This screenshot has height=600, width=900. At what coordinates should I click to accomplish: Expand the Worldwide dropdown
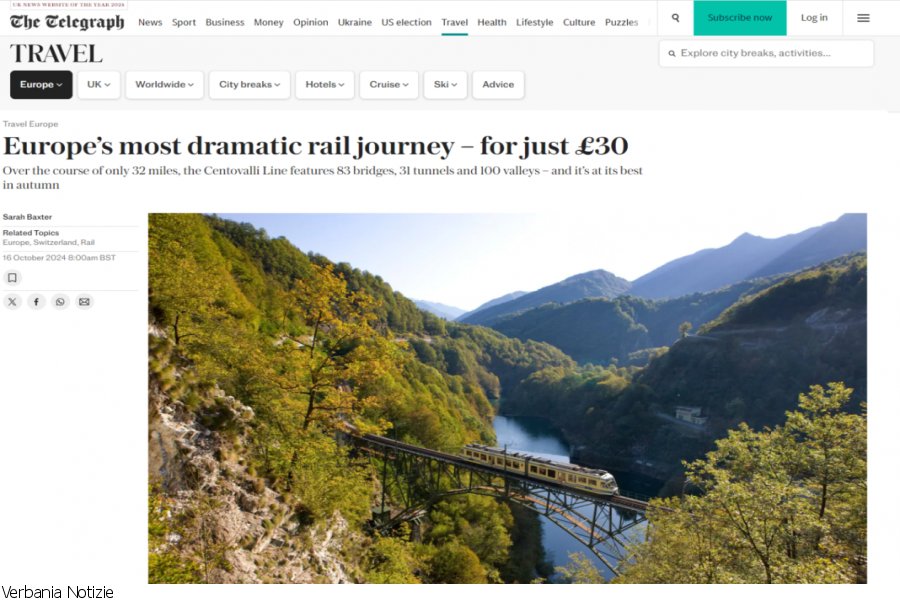pyautogui.click(x=165, y=84)
